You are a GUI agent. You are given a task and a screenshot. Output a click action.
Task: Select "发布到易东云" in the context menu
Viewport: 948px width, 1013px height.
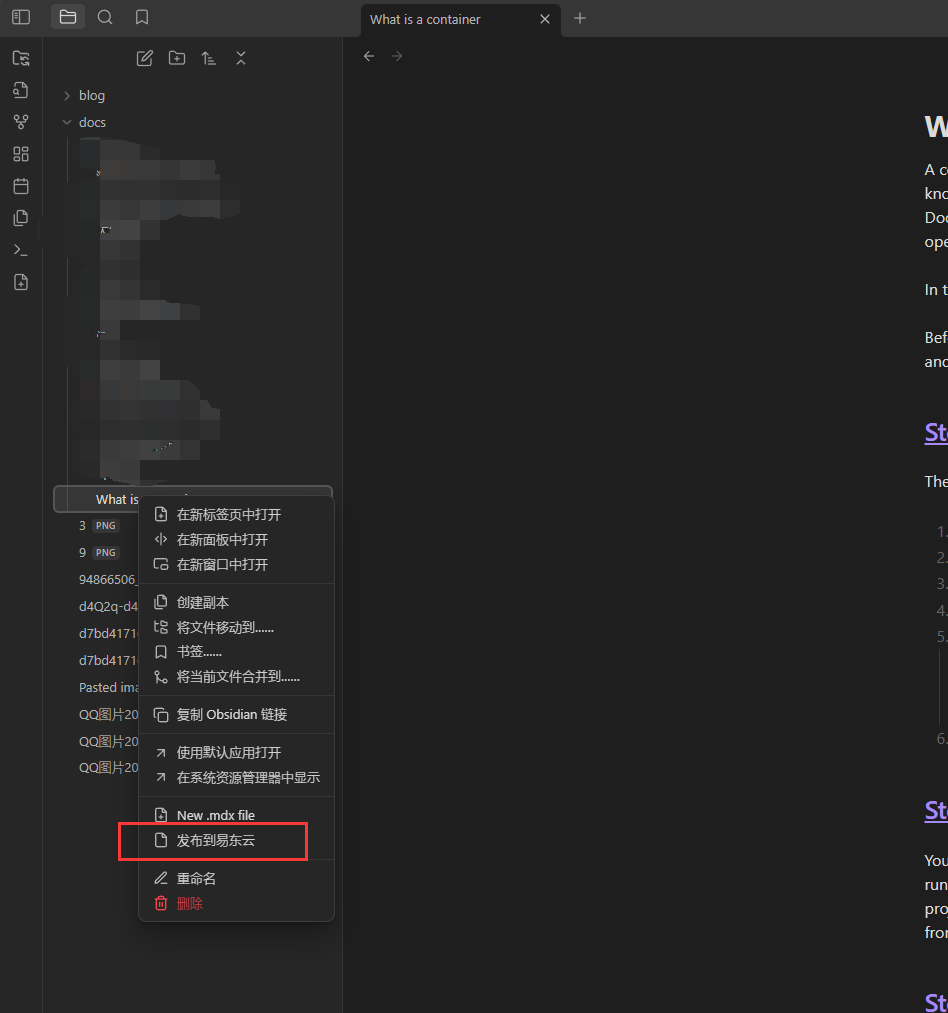(216, 840)
